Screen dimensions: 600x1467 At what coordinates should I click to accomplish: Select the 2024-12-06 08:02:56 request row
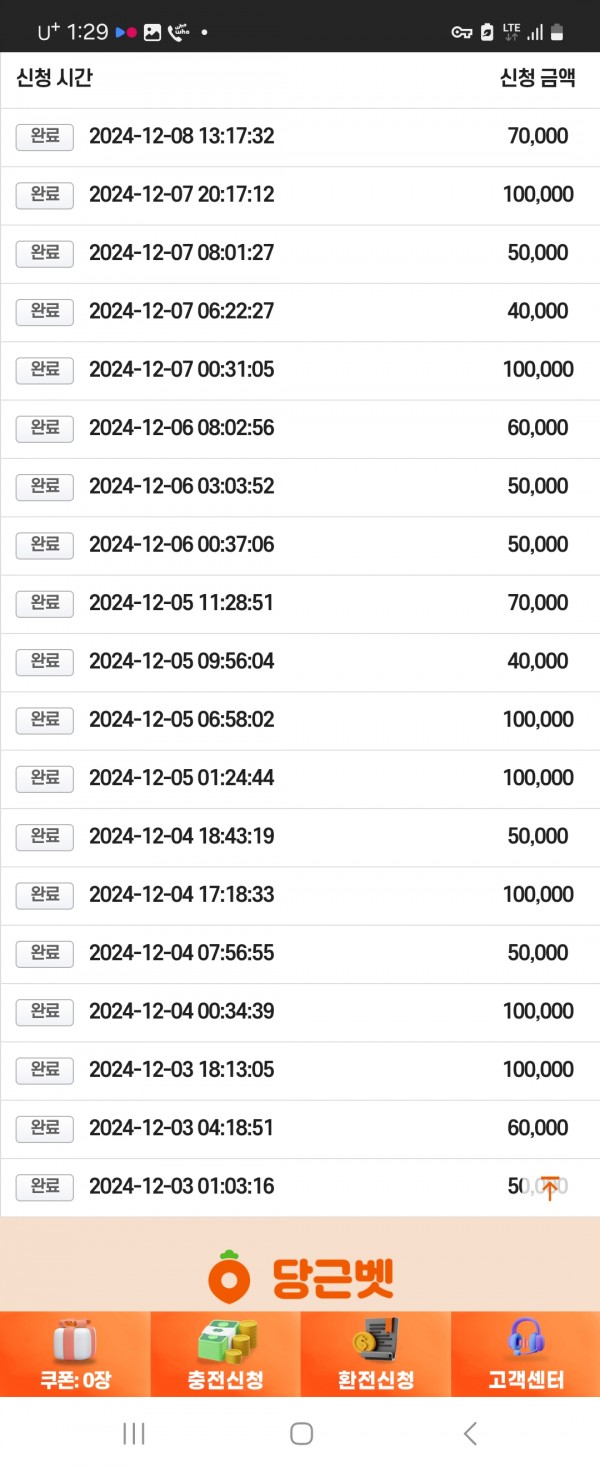tap(300, 429)
